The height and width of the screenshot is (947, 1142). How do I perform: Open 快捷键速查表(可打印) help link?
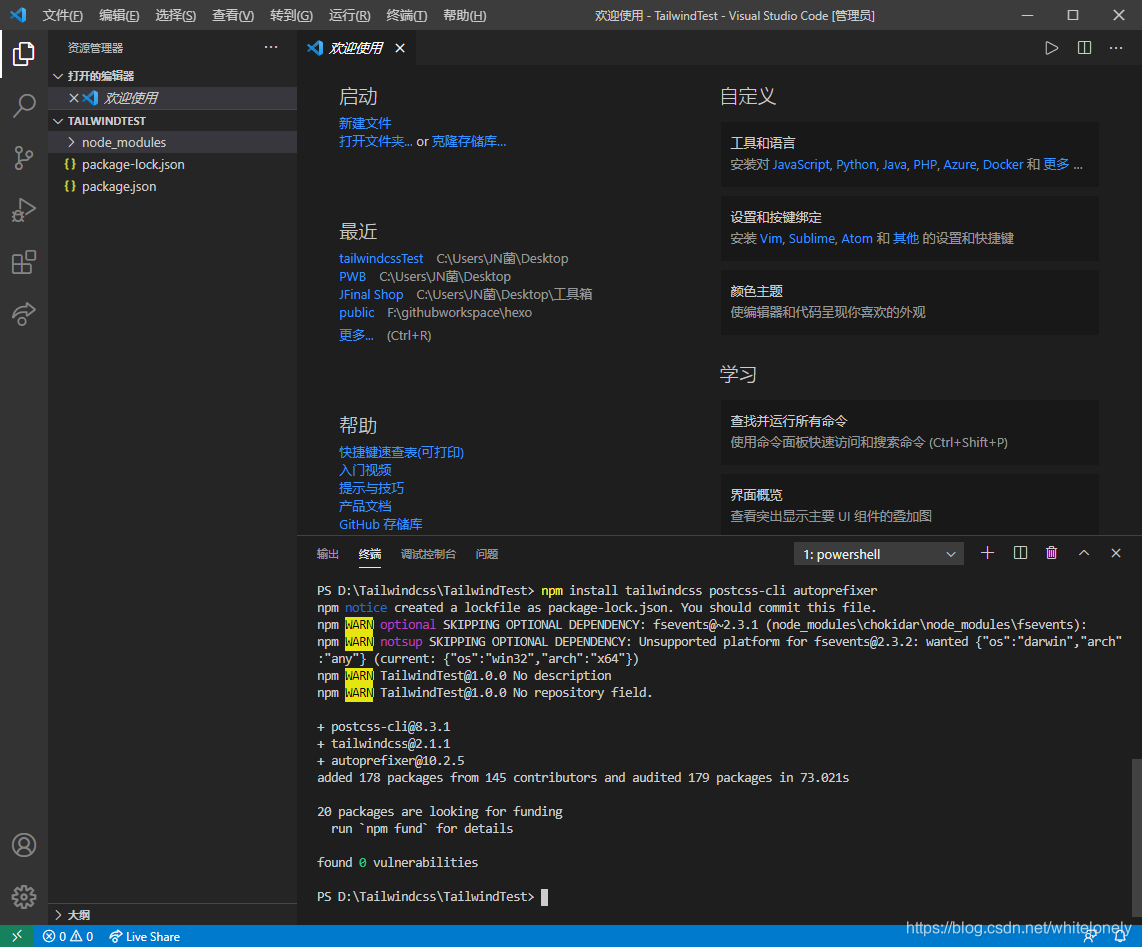(401, 452)
